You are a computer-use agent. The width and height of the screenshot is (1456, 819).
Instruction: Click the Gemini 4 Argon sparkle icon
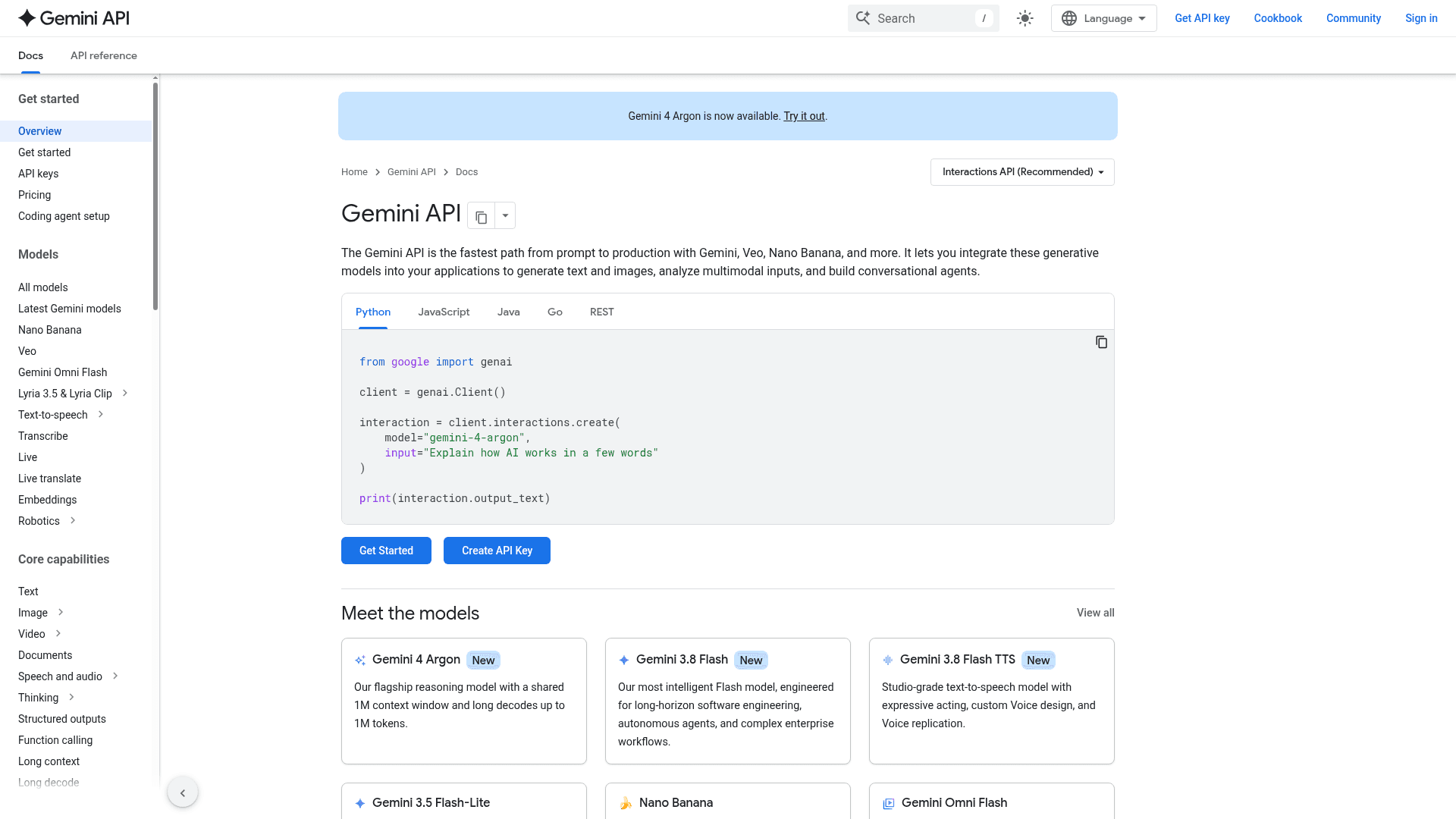pyautogui.click(x=360, y=661)
